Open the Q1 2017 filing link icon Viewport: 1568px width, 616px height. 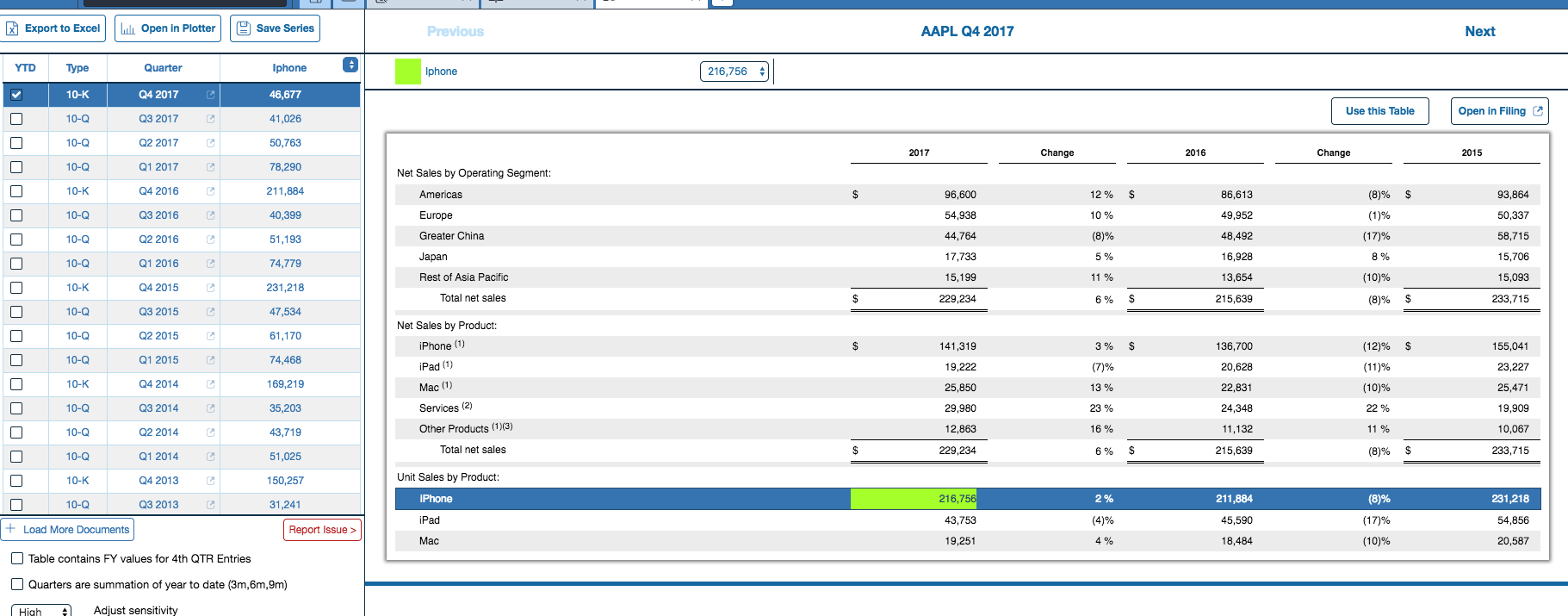click(210, 167)
